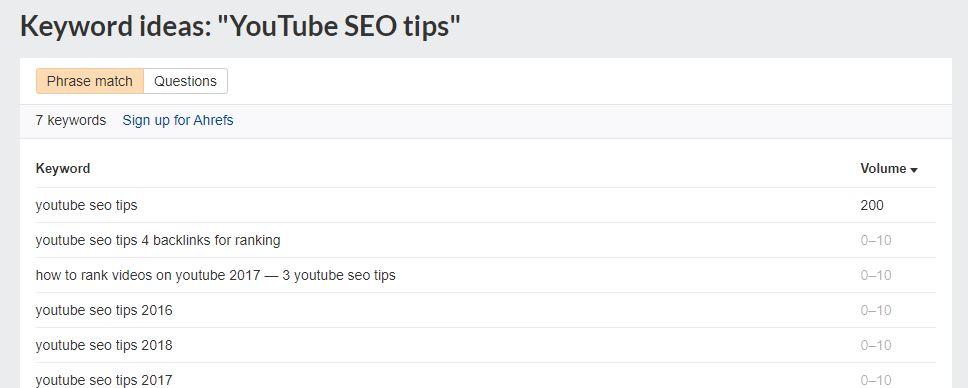Select the keyword "youtube seo tips"
This screenshot has height=388, width=968.
click(86, 206)
